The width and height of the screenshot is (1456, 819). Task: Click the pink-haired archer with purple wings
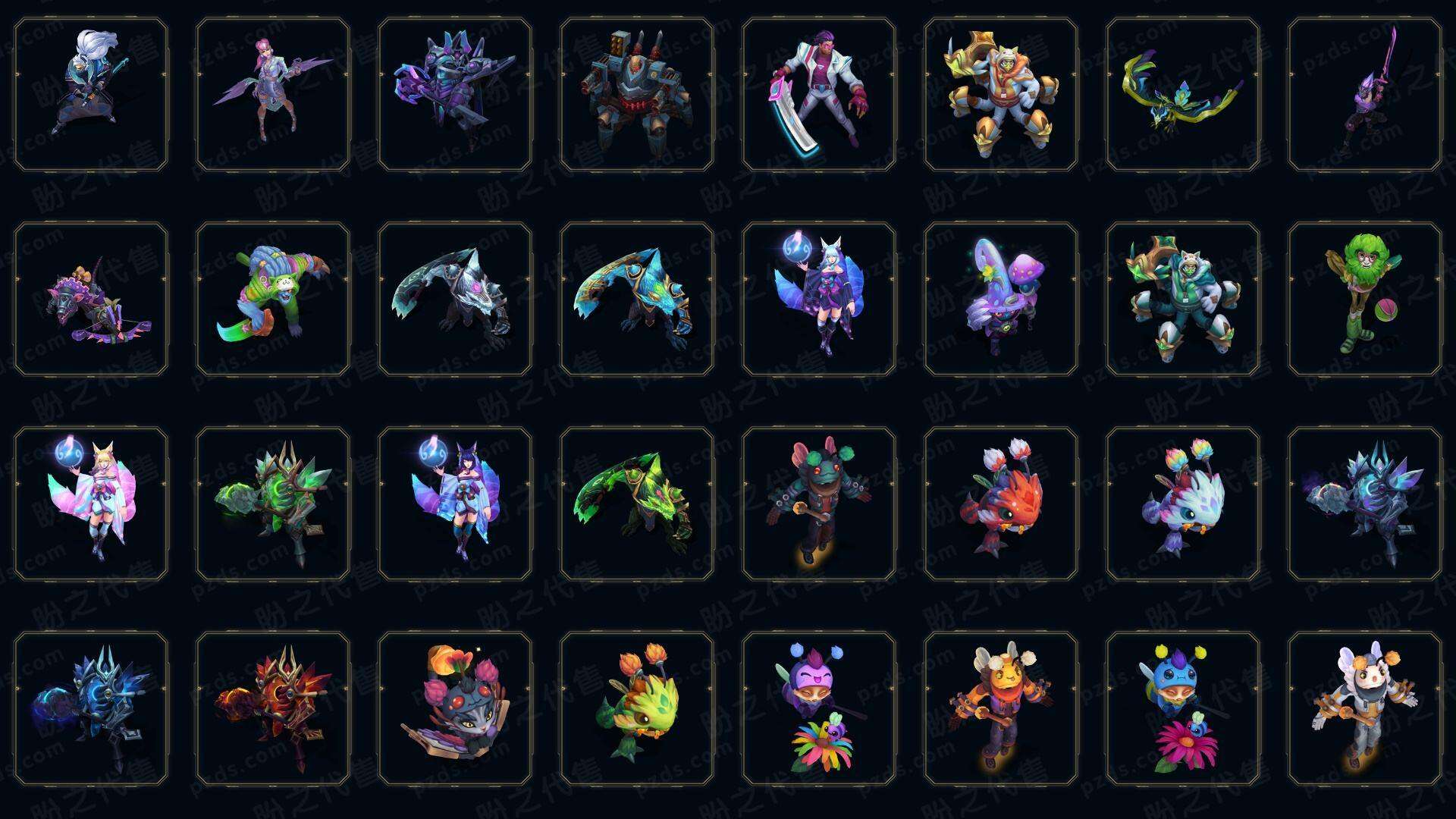coord(273,95)
